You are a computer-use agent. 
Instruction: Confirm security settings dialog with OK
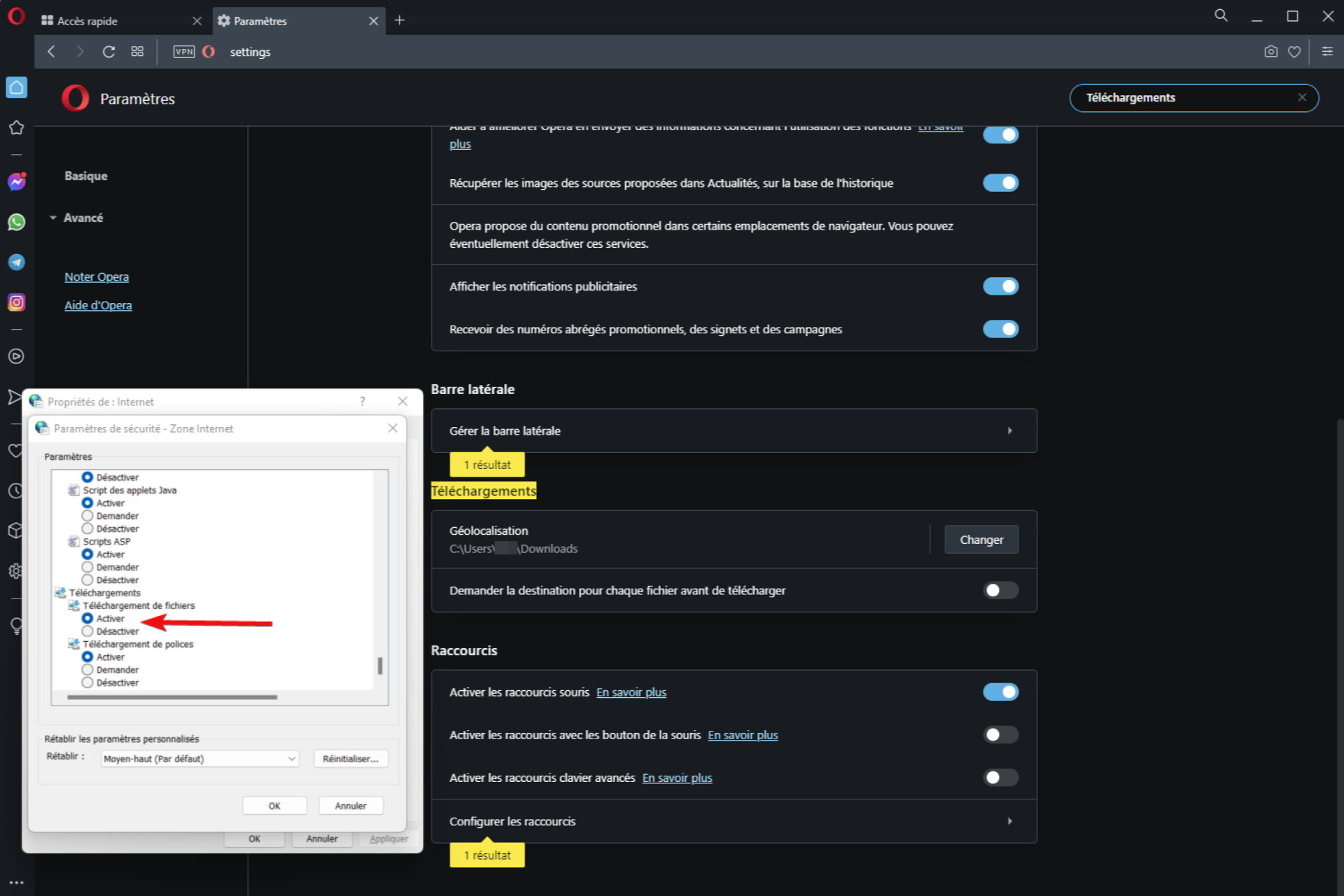[274, 806]
